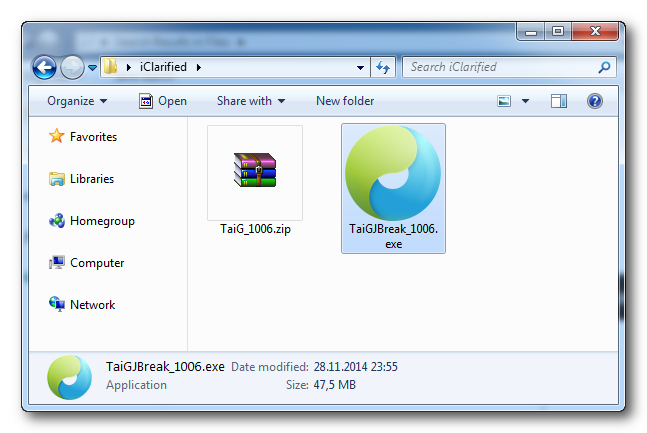
Task: Toggle the preview pane
Action: 559,101
